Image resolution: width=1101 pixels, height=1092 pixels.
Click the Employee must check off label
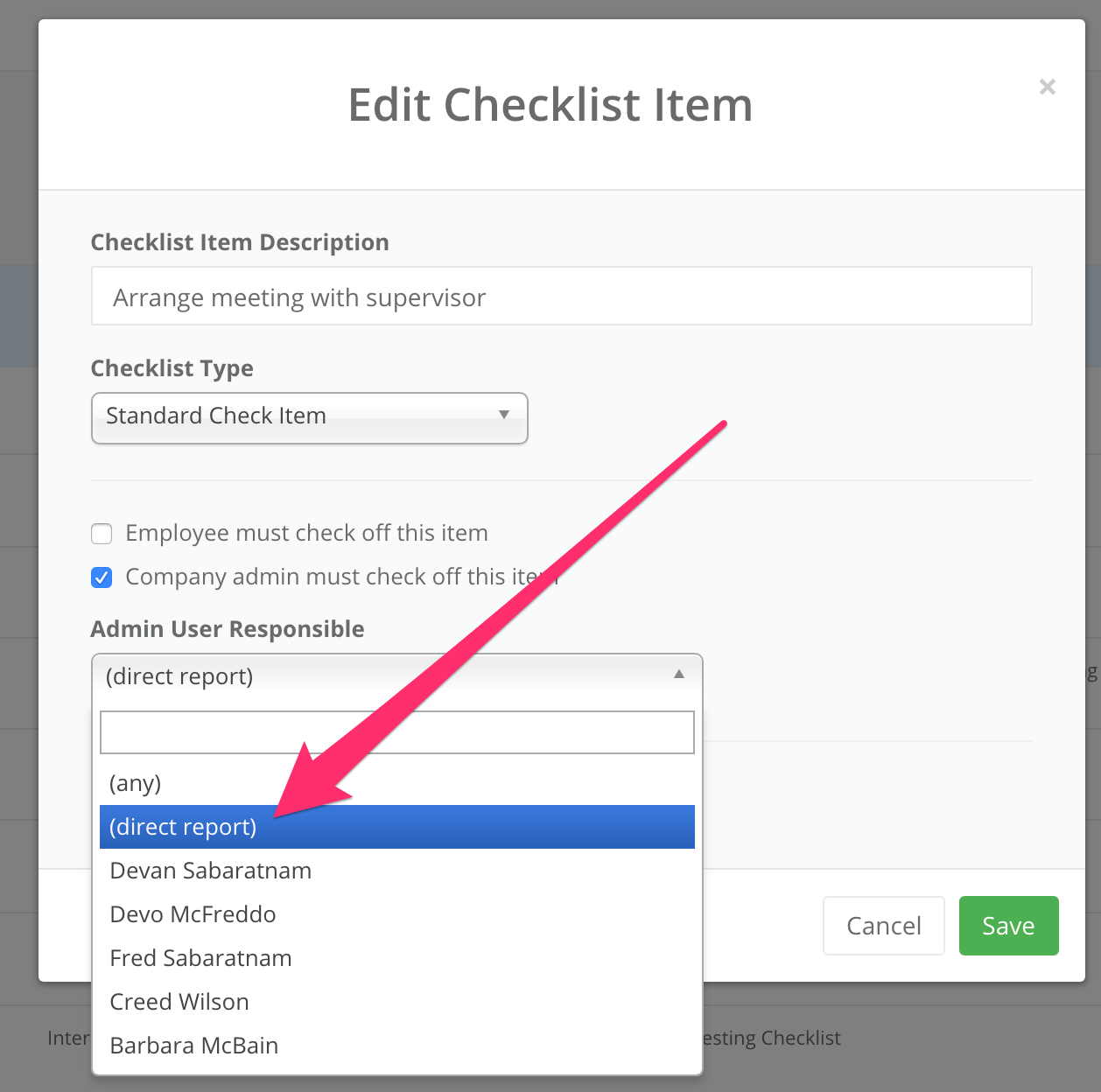(306, 533)
